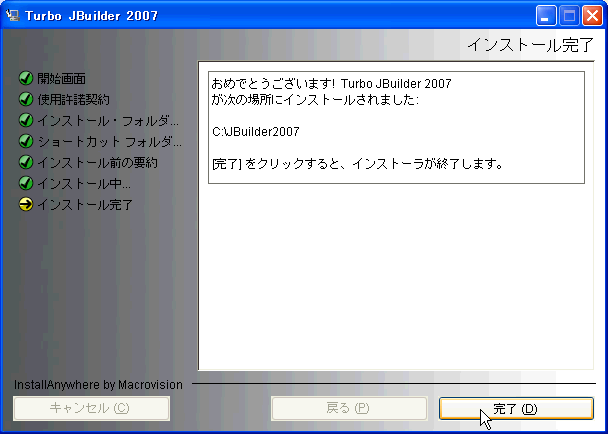
Task: Open the Turbo JBuilder title bar icon menu
Action: [x=14, y=16]
